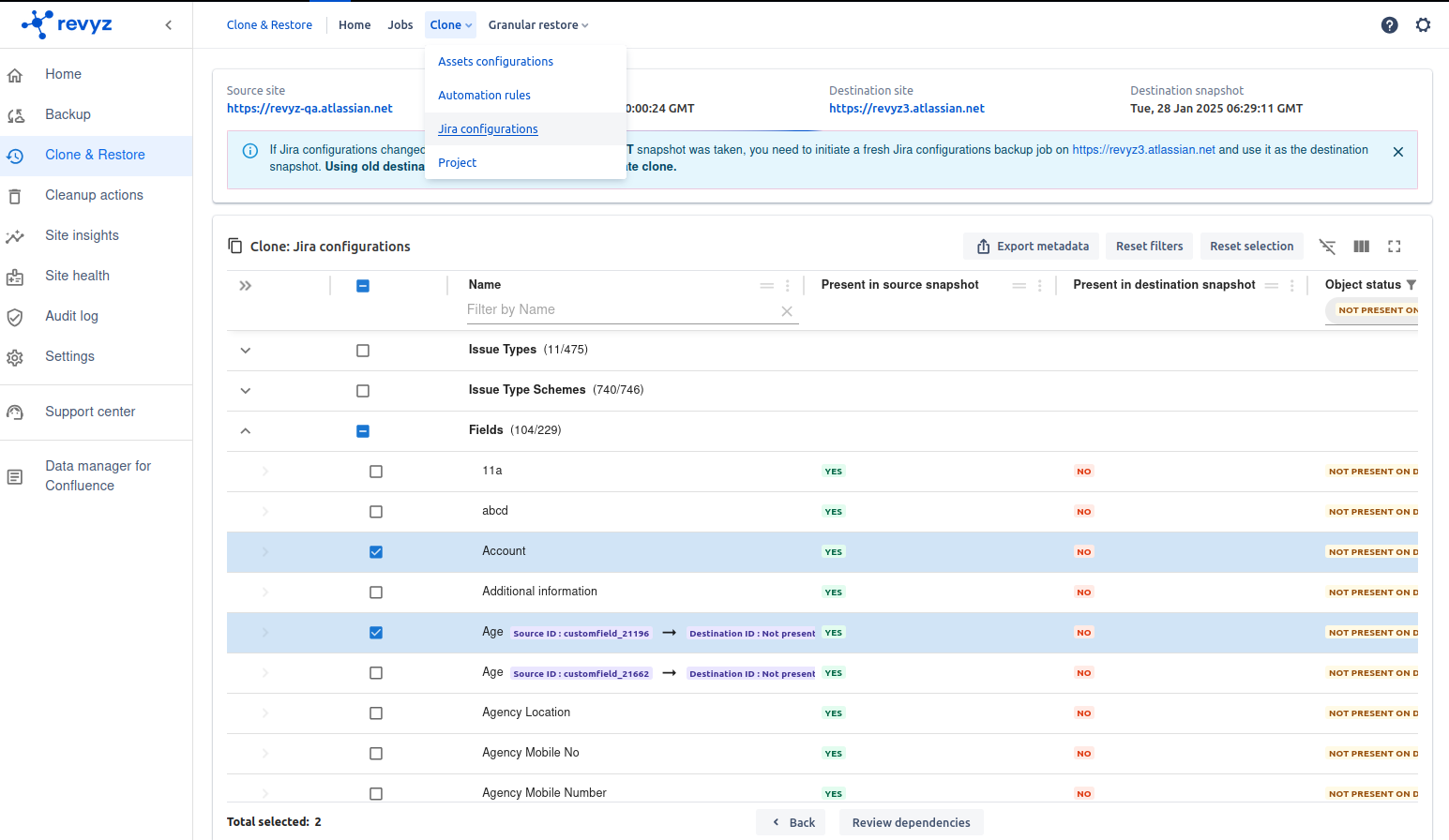1449x840 pixels.
Task: Open settings gear icon in top bar
Action: (x=1423, y=25)
